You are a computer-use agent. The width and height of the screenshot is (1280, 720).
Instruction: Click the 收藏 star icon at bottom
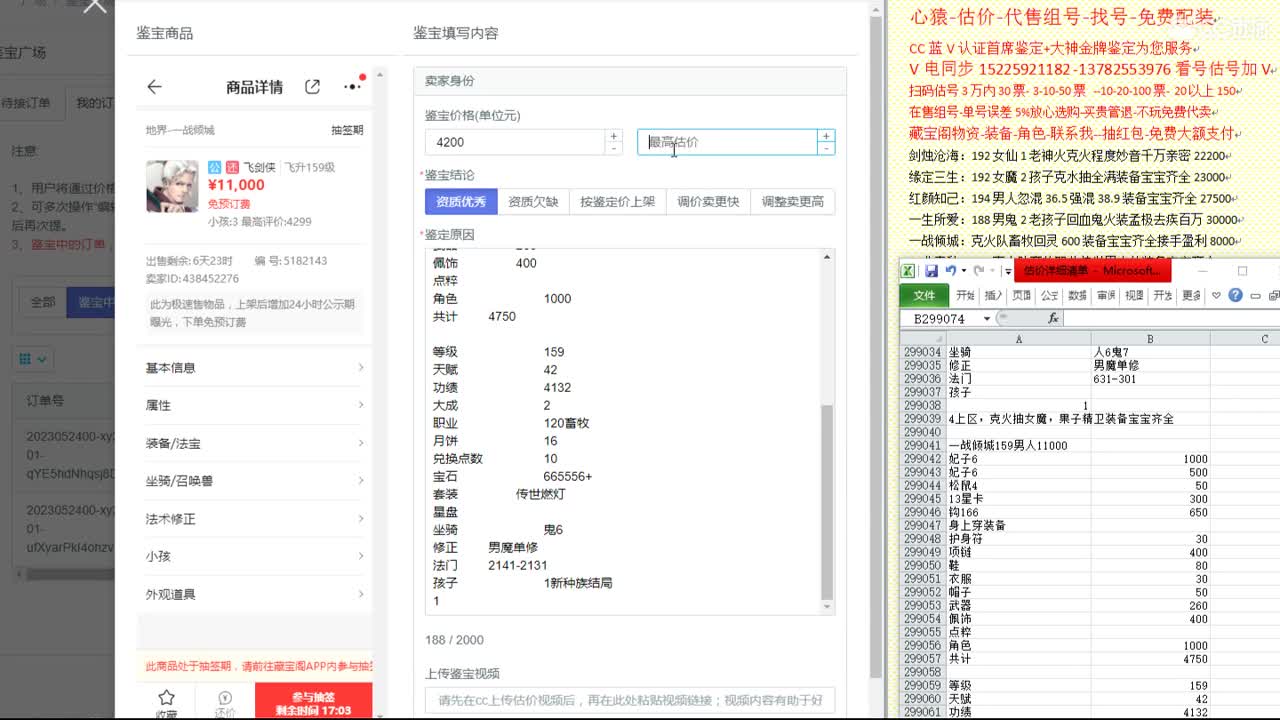click(166, 699)
